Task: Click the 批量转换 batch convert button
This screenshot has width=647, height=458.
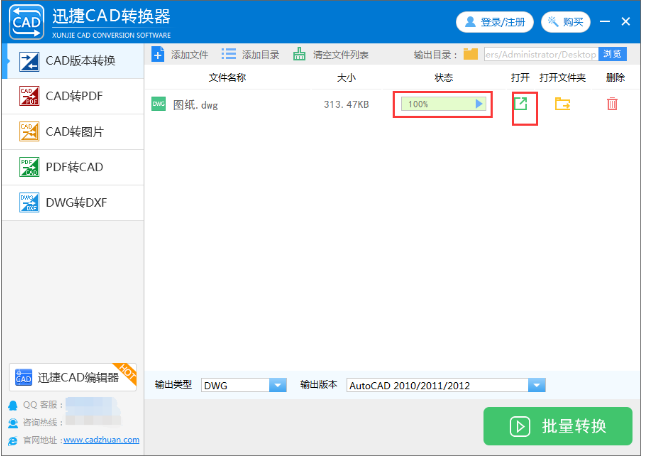Action: click(558, 426)
